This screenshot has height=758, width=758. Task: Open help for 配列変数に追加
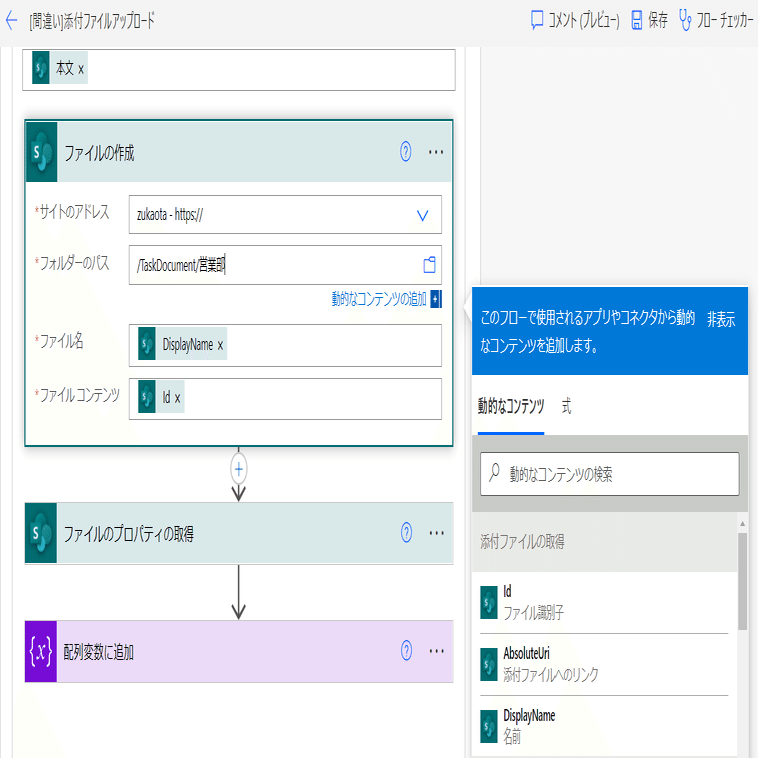[407, 651]
